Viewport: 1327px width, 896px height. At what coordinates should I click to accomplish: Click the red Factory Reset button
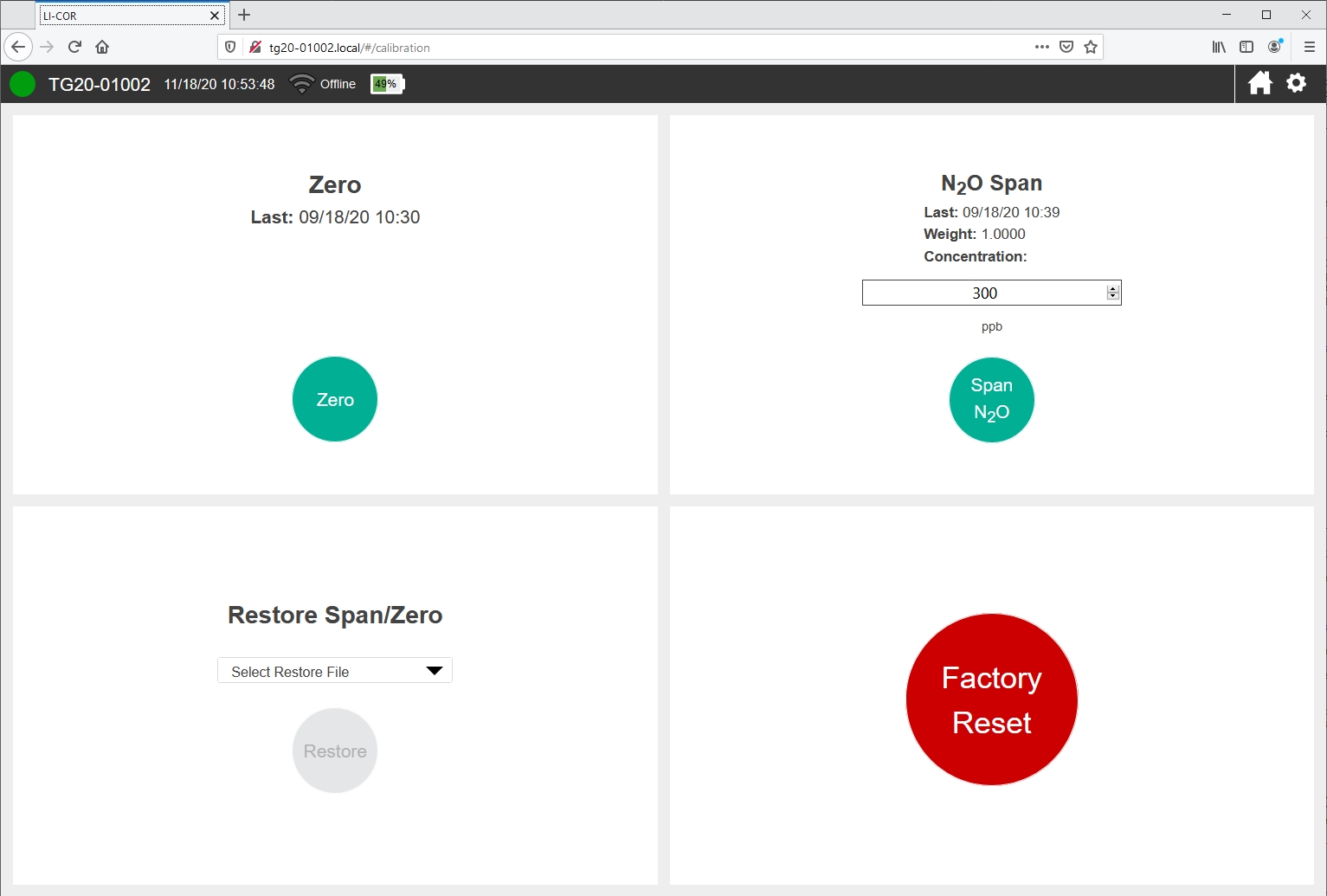tap(992, 699)
